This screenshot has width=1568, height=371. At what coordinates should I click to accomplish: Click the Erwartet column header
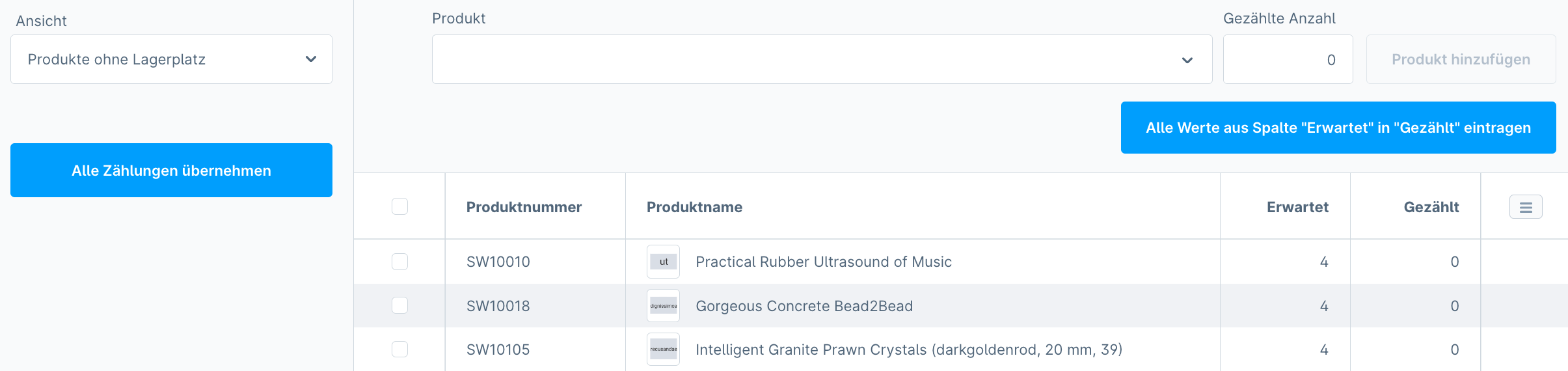pos(1297,207)
